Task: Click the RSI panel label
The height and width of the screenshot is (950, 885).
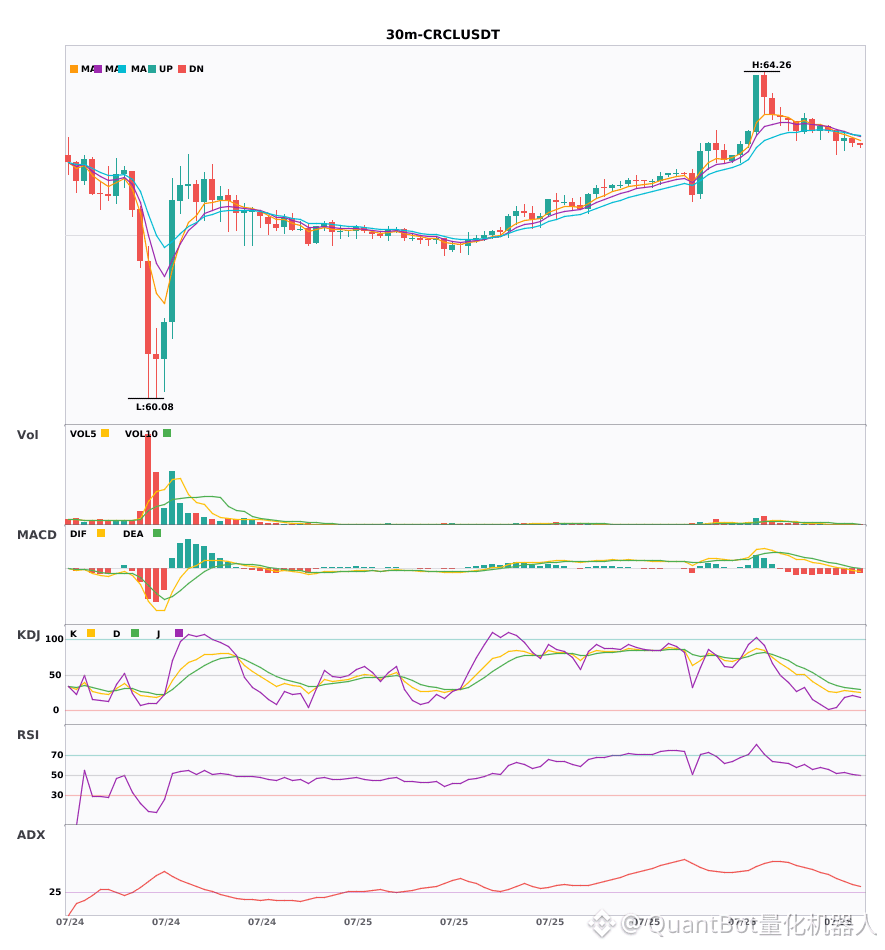Action: (x=28, y=735)
